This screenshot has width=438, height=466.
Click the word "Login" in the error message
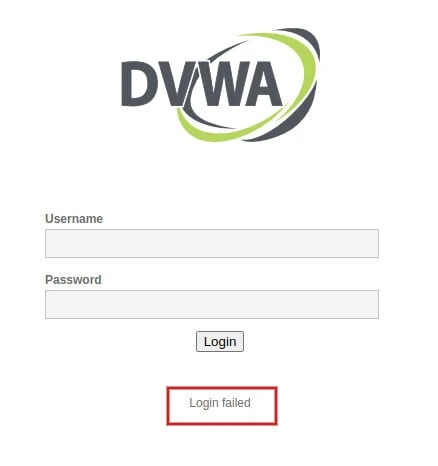coord(204,403)
